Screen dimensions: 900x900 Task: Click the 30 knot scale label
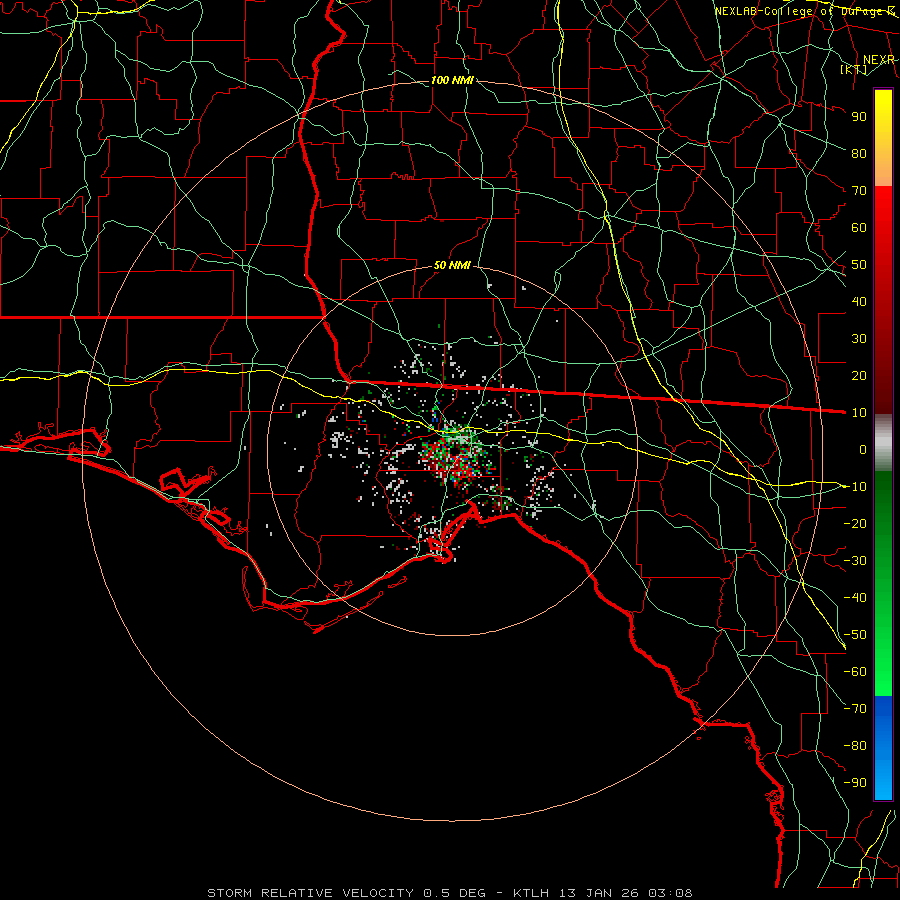[859, 339]
